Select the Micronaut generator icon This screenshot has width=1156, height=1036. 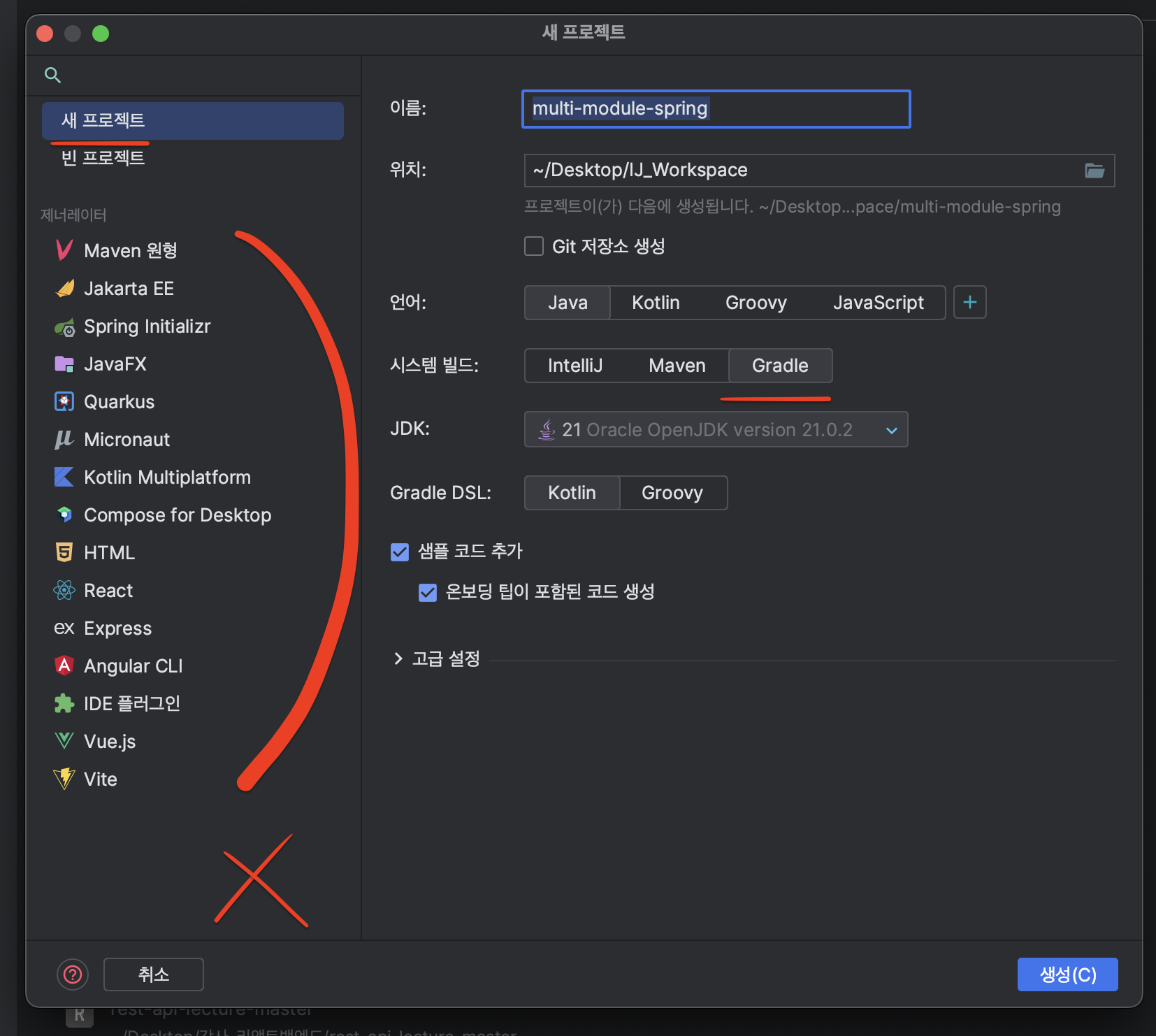coord(64,439)
